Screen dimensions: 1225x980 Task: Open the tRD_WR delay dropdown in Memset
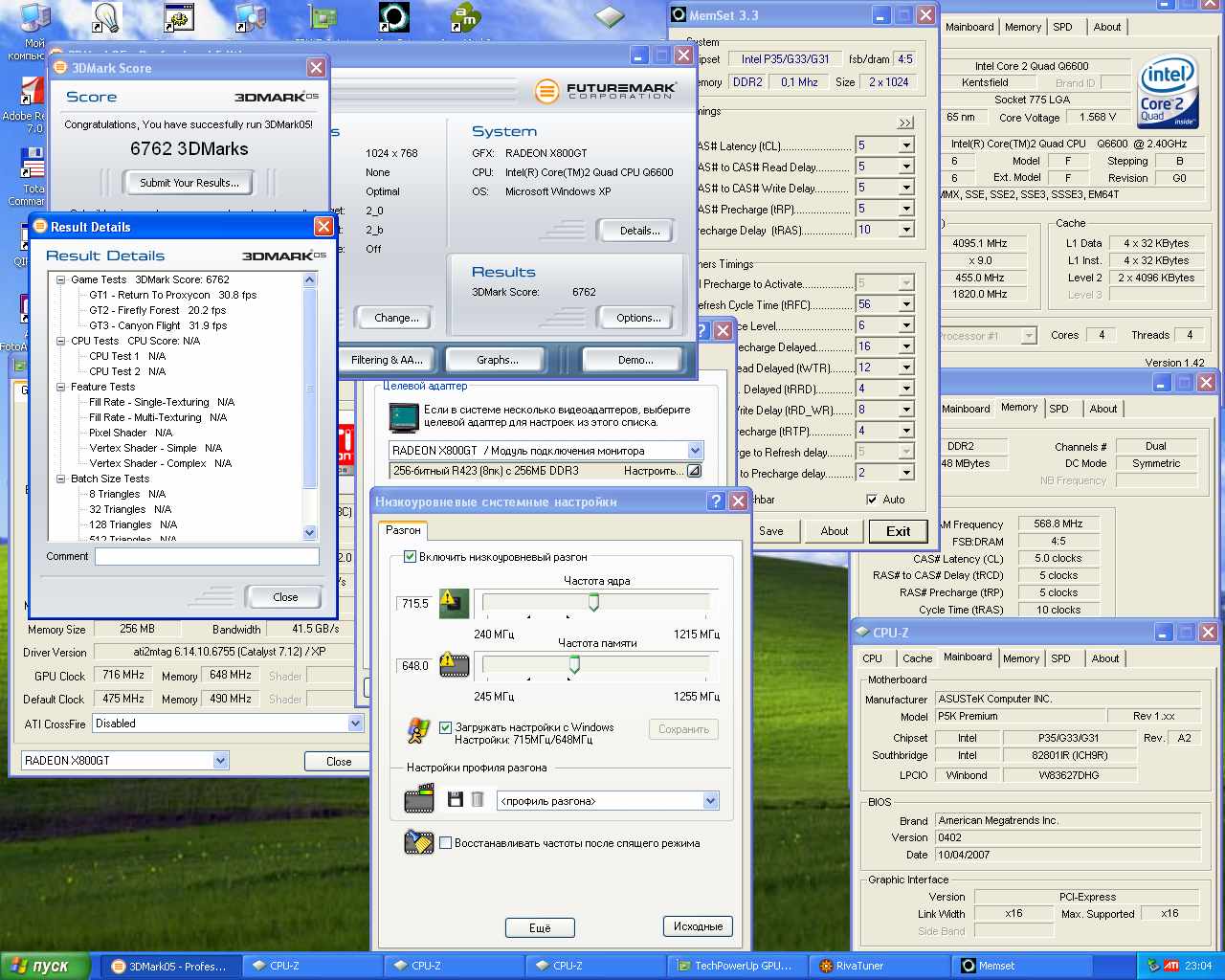click(905, 410)
